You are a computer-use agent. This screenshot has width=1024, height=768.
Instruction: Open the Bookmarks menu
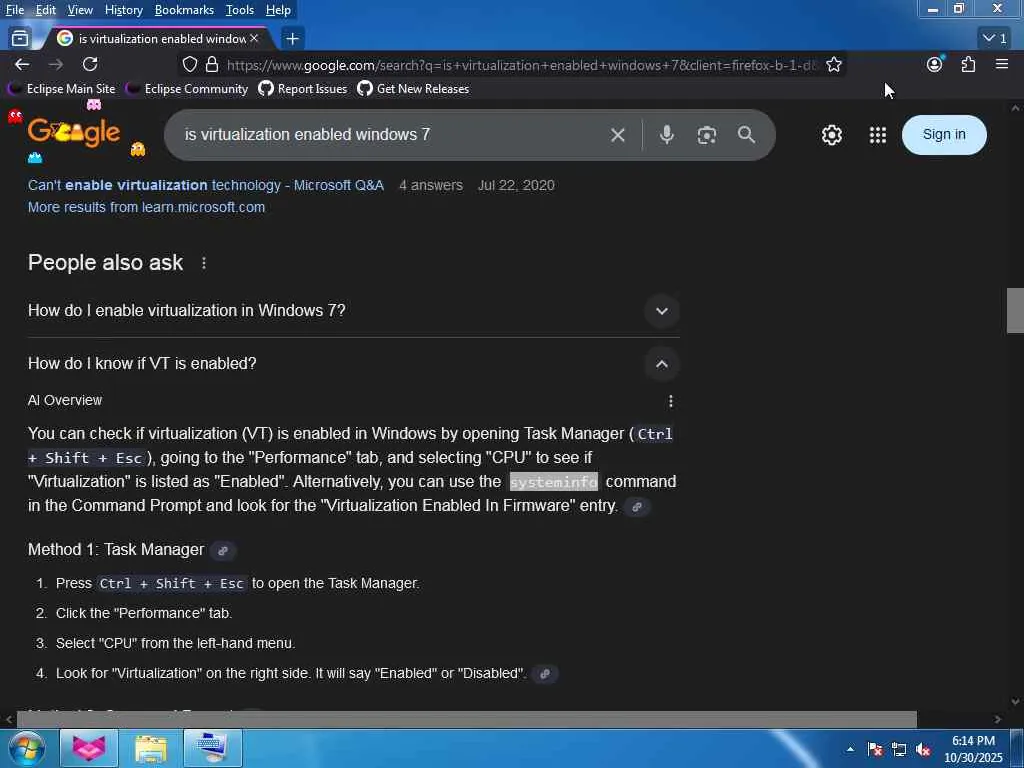point(184,10)
